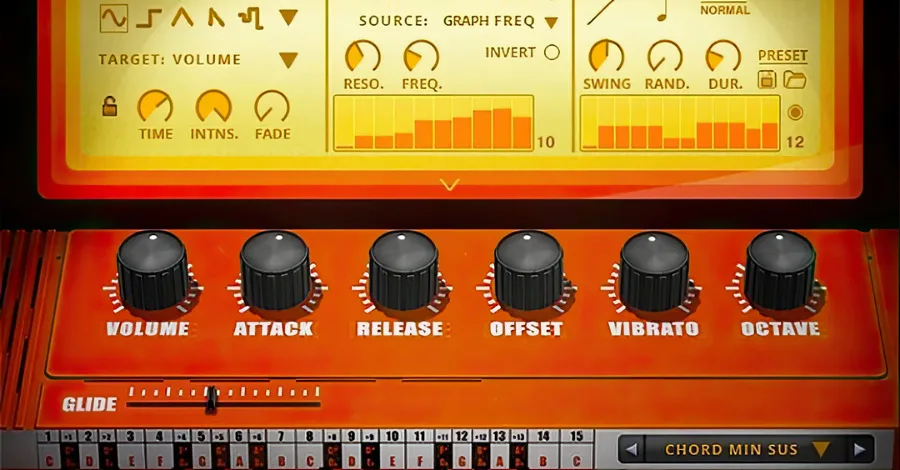Click the Dur. knob
This screenshot has height=470, width=900.
pos(724,57)
